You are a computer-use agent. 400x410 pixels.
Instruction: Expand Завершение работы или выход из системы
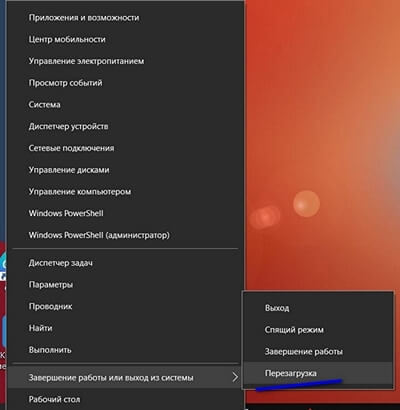pos(125,377)
